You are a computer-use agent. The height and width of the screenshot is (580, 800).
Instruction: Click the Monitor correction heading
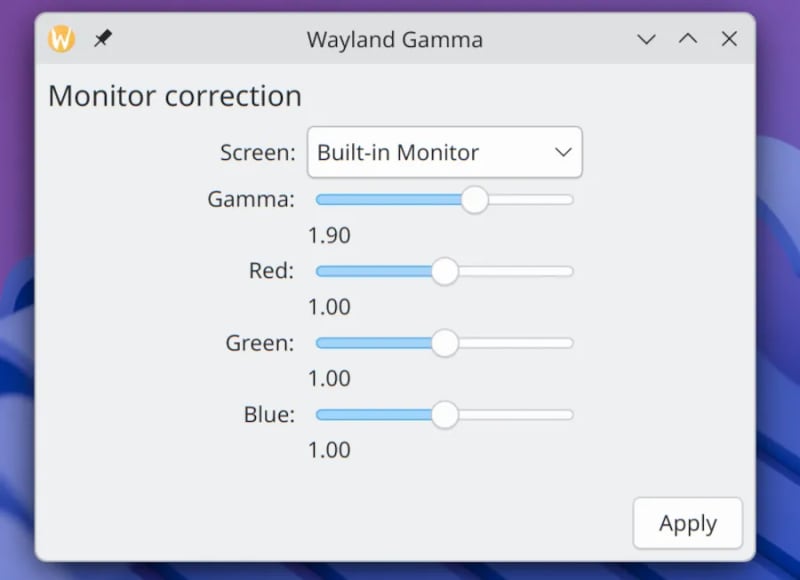[x=175, y=96]
